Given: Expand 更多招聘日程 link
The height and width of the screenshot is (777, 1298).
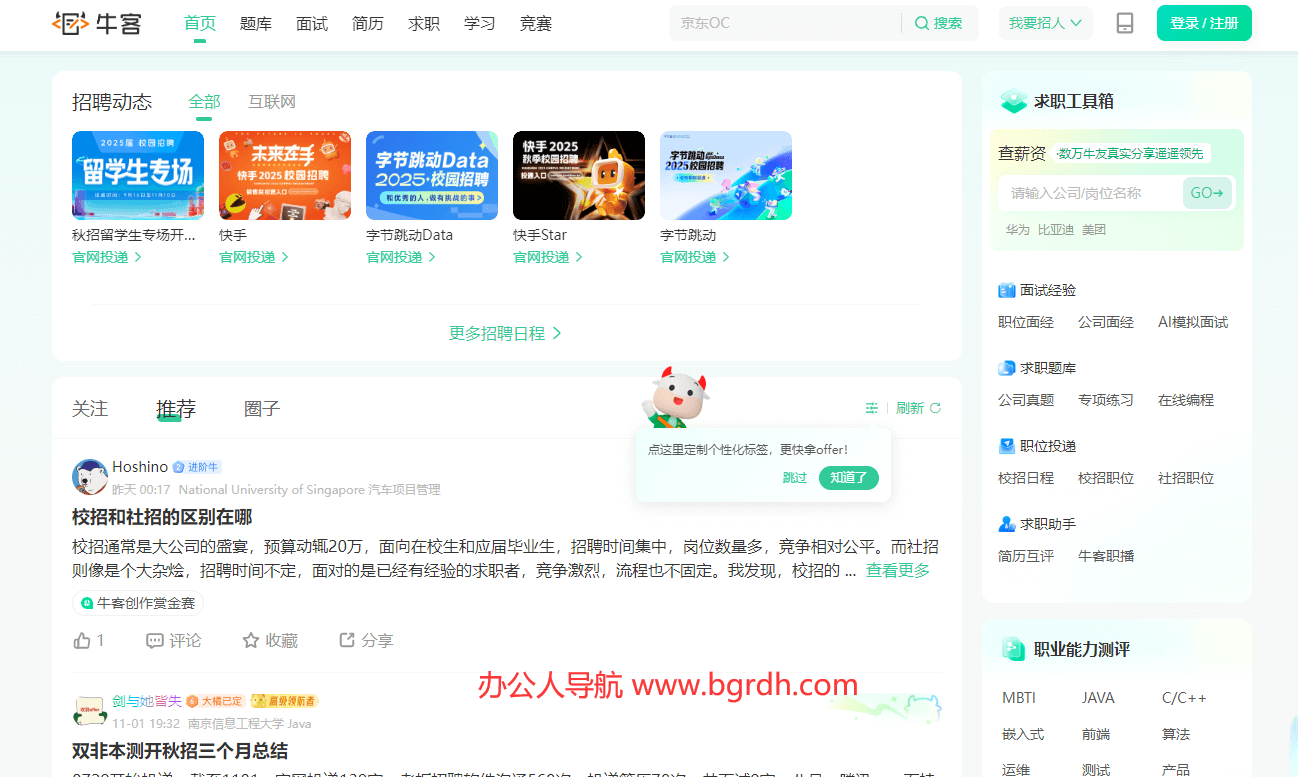Looking at the screenshot, I should [x=505, y=333].
